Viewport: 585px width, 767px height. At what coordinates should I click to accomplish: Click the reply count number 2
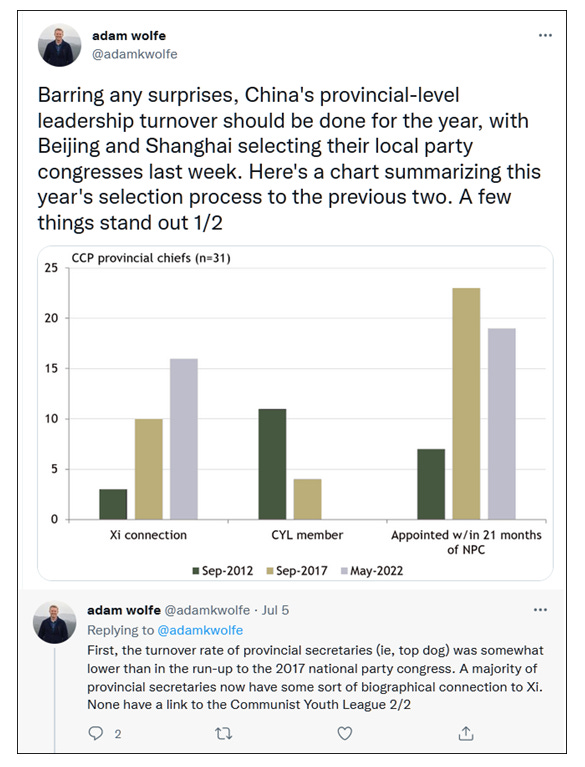(118, 734)
